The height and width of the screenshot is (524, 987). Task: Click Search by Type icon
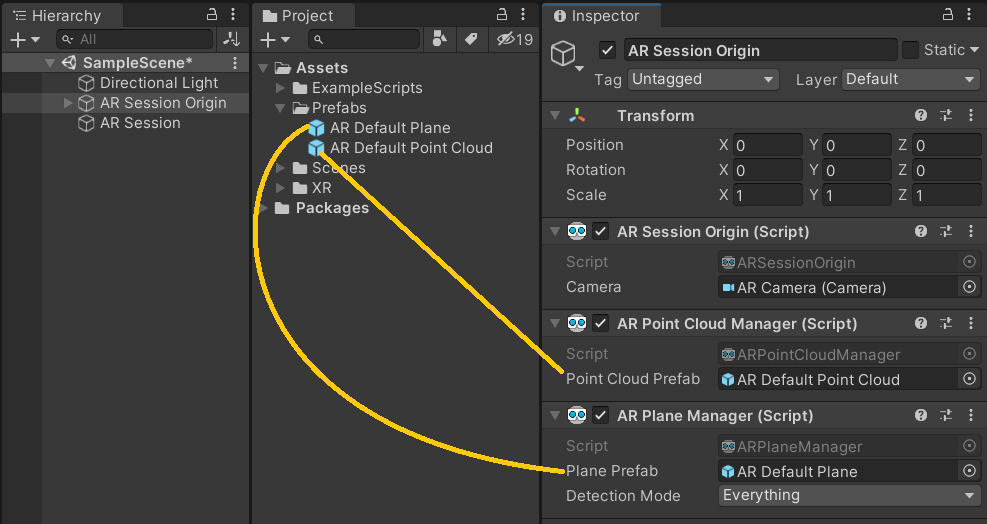point(440,39)
